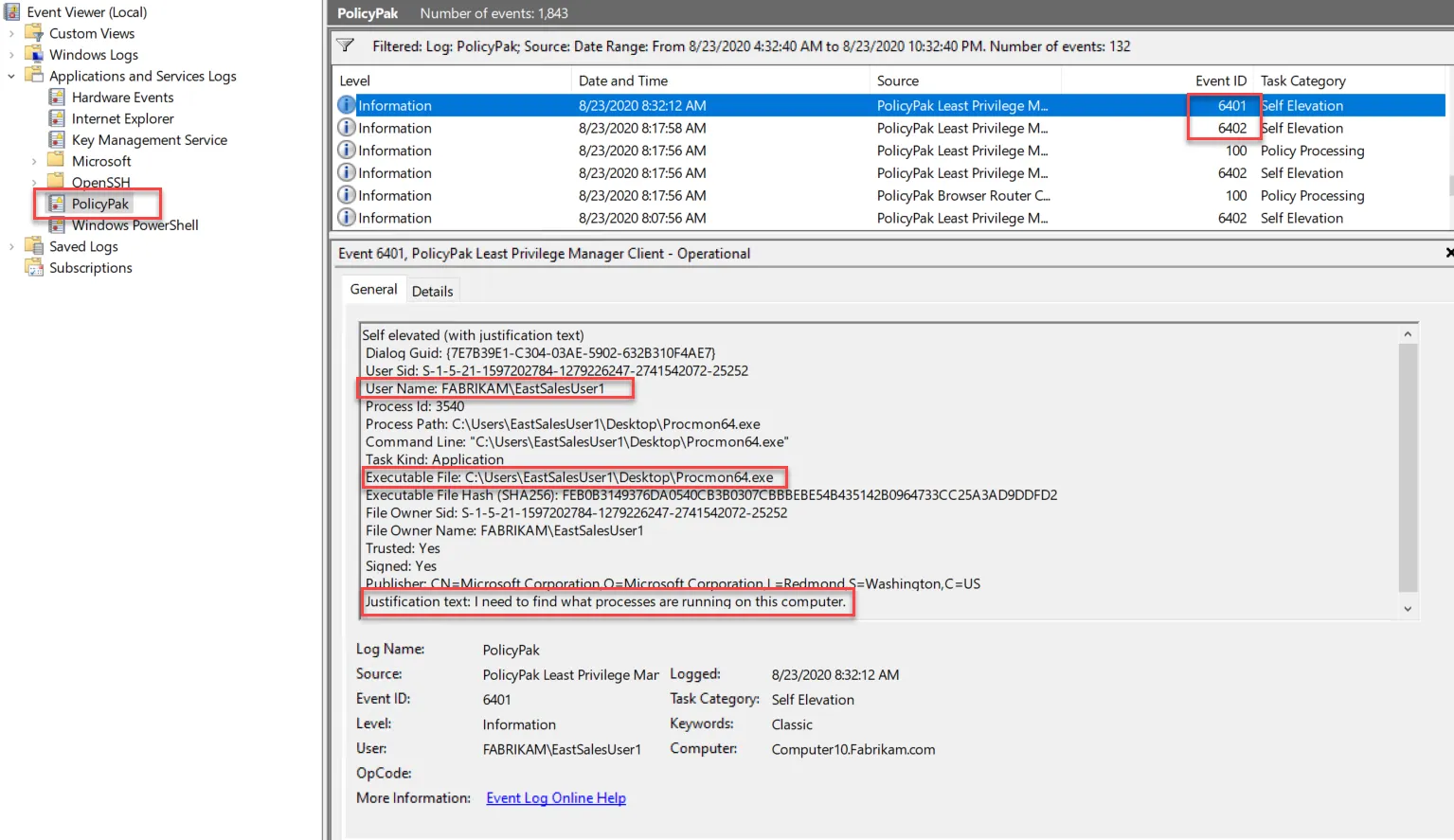Click the PolicyPak log icon in tree

(57, 204)
